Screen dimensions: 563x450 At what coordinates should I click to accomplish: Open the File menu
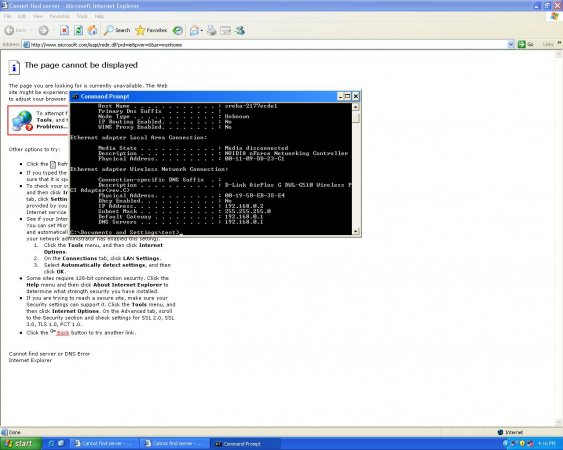(x=7, y=16)
